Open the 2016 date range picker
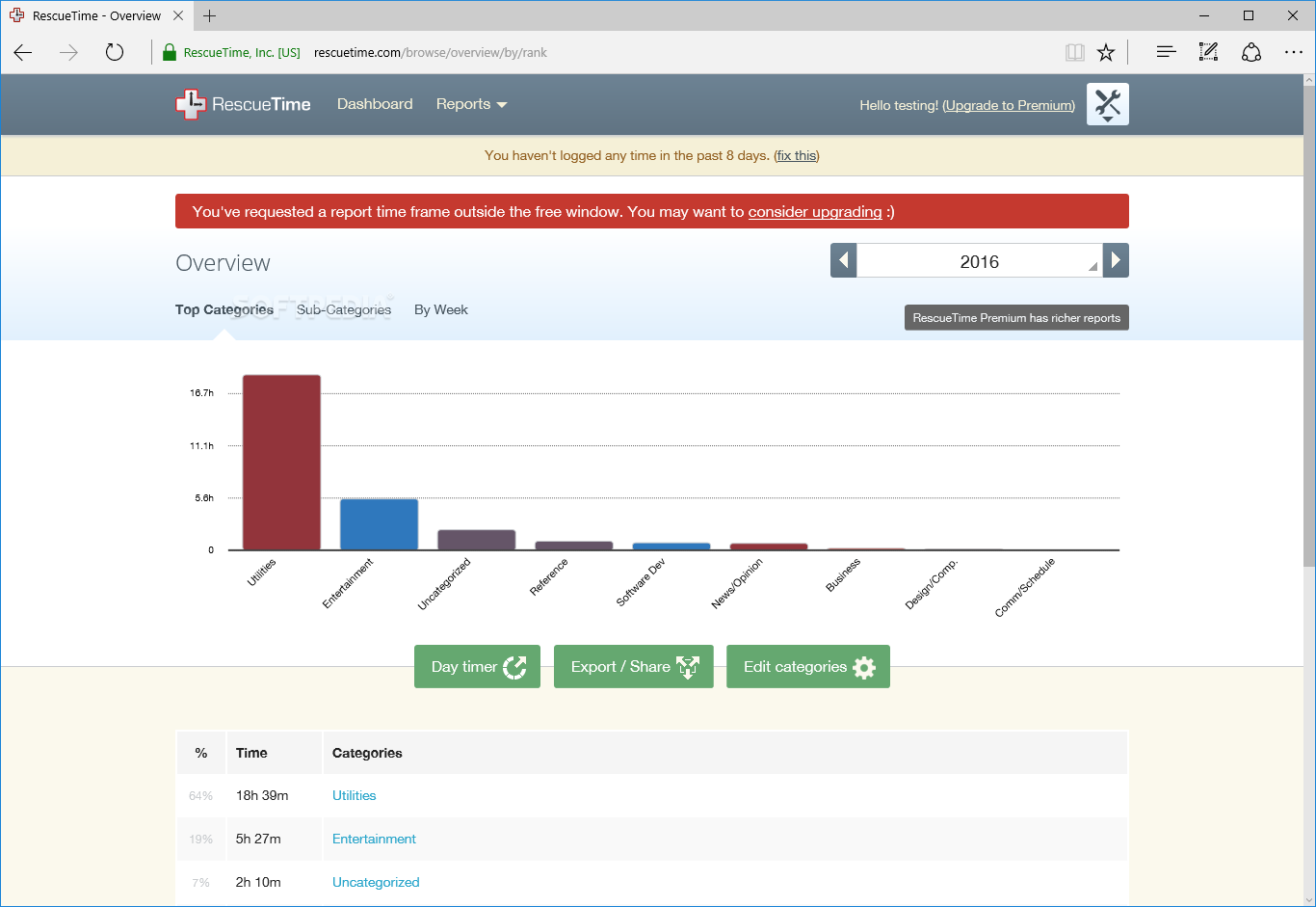This screenshot has width=1316, height=907. pos(980,260)
